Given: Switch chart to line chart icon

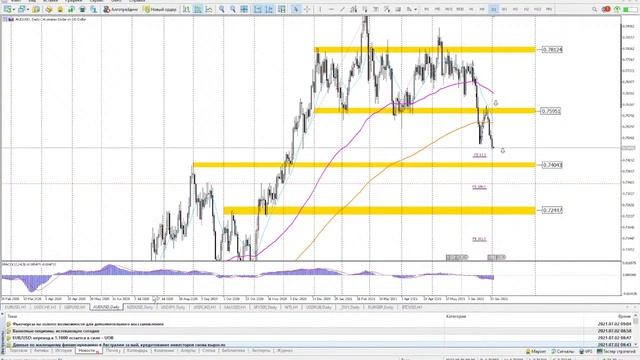Looking at the screenshot, I should 209,9.
